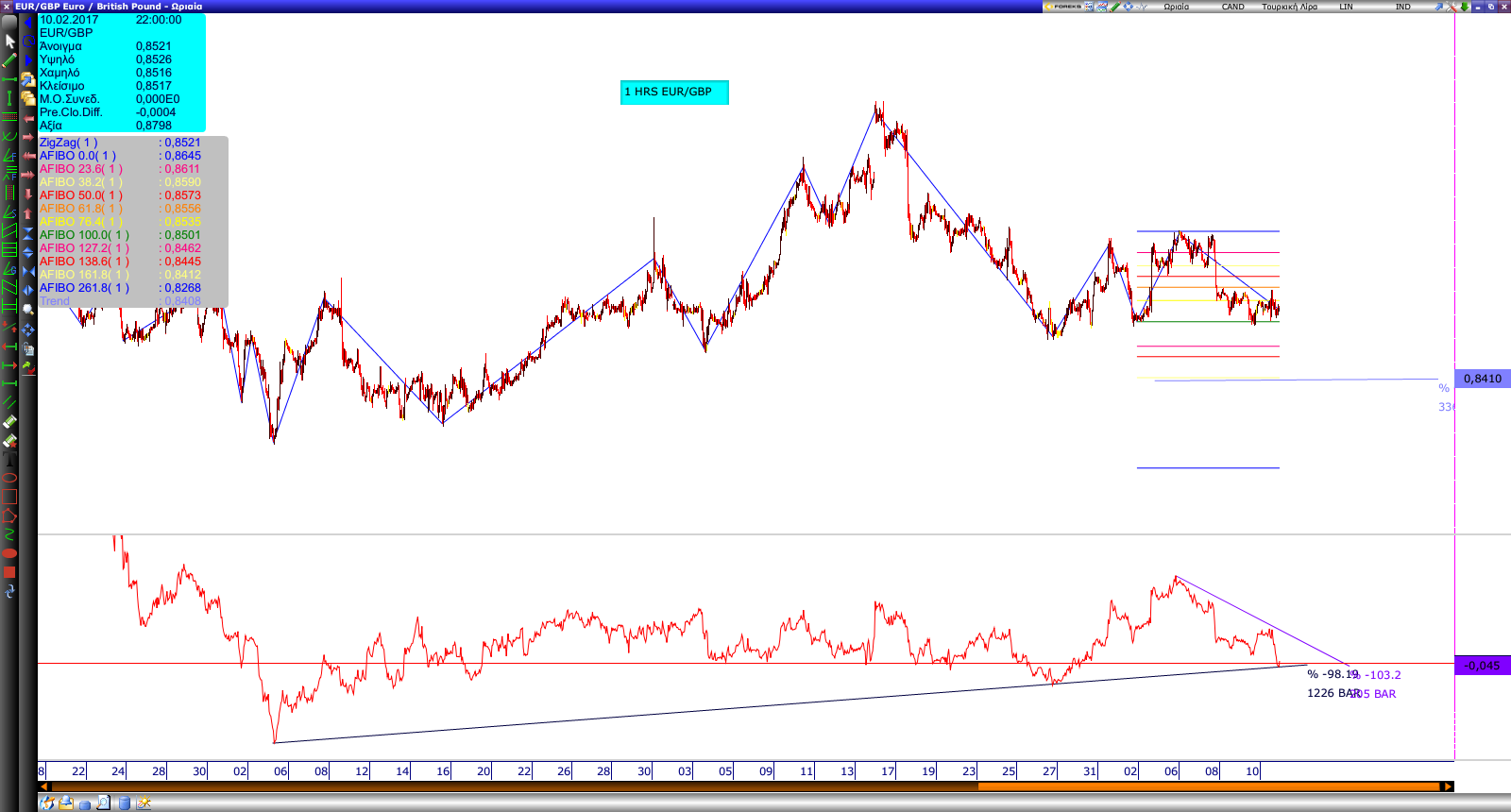This screenshot has width=1511, height=812.
Task: Open the Τουρκική Λίρα currency selector
Action: (x=1290, y=7)
